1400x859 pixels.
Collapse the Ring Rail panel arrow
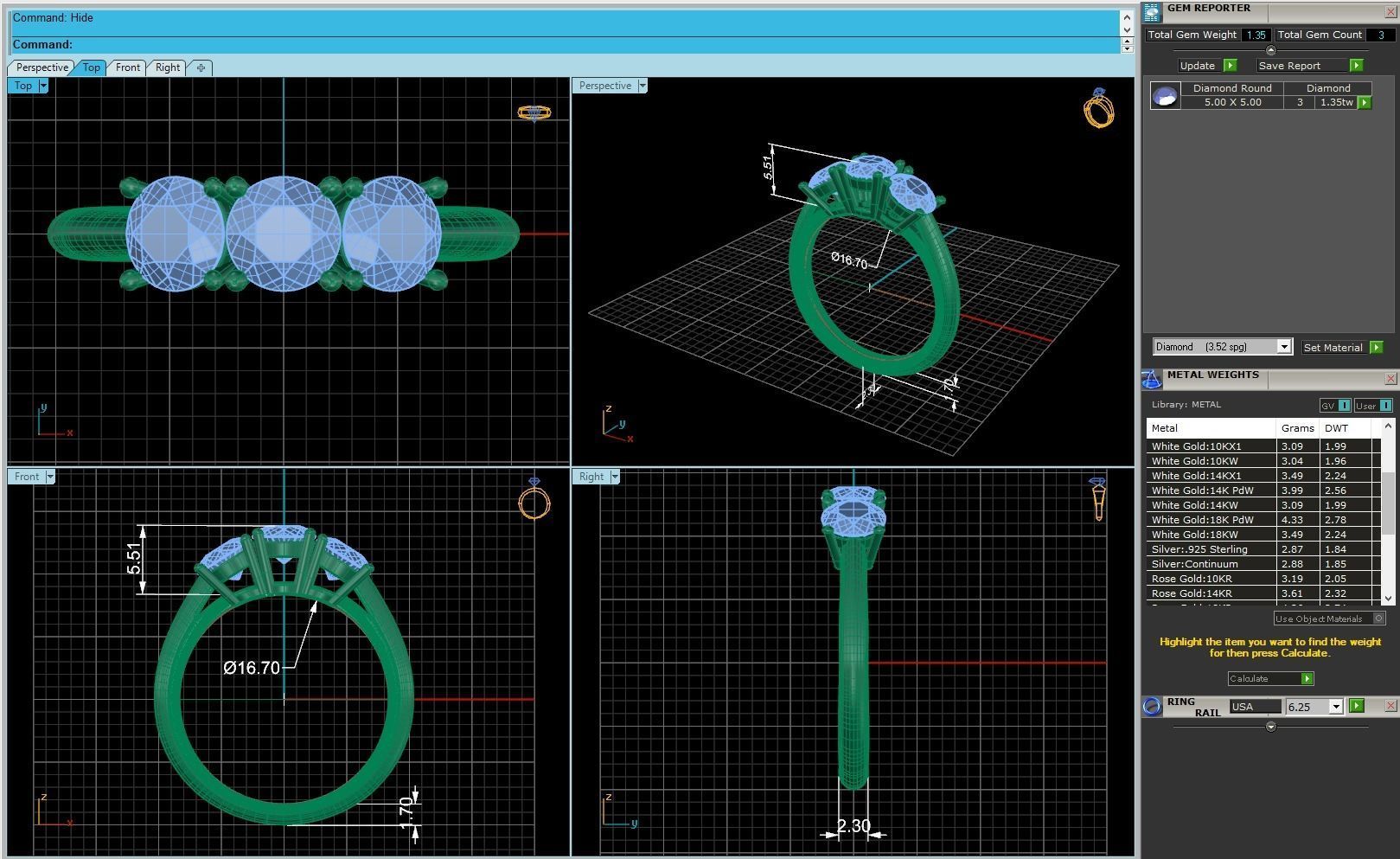coord(1270,727)
